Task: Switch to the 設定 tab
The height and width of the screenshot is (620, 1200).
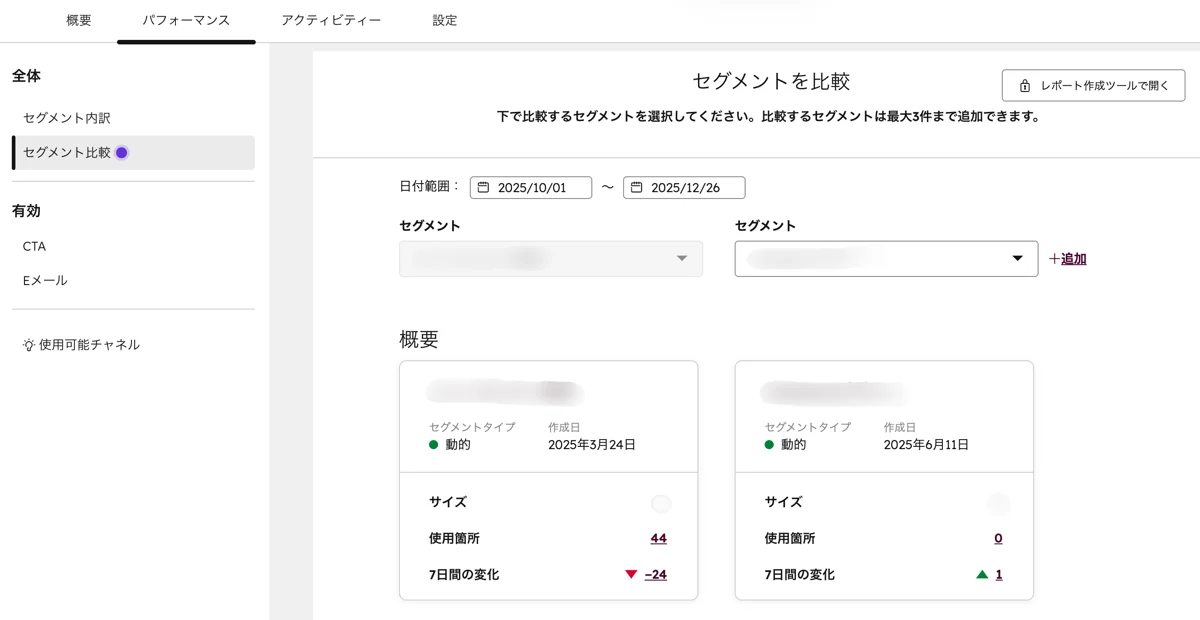Action: (444, 19)
